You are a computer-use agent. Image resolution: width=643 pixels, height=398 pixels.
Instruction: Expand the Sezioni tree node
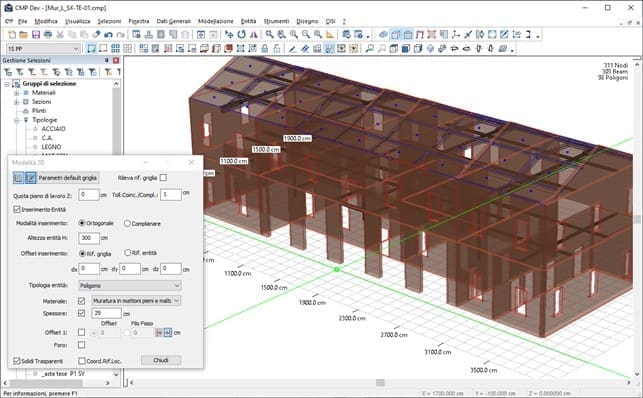tap(17, 102)
